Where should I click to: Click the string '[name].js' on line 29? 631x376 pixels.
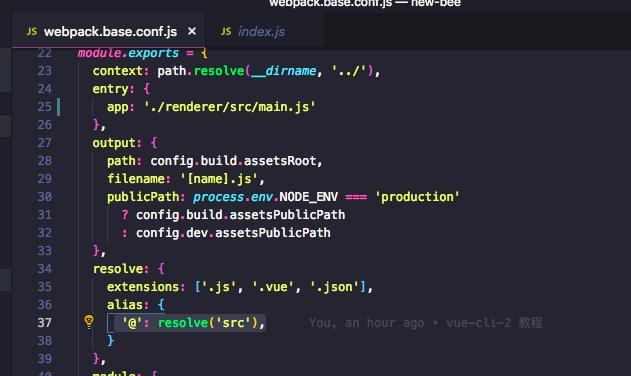click(219, 179)
